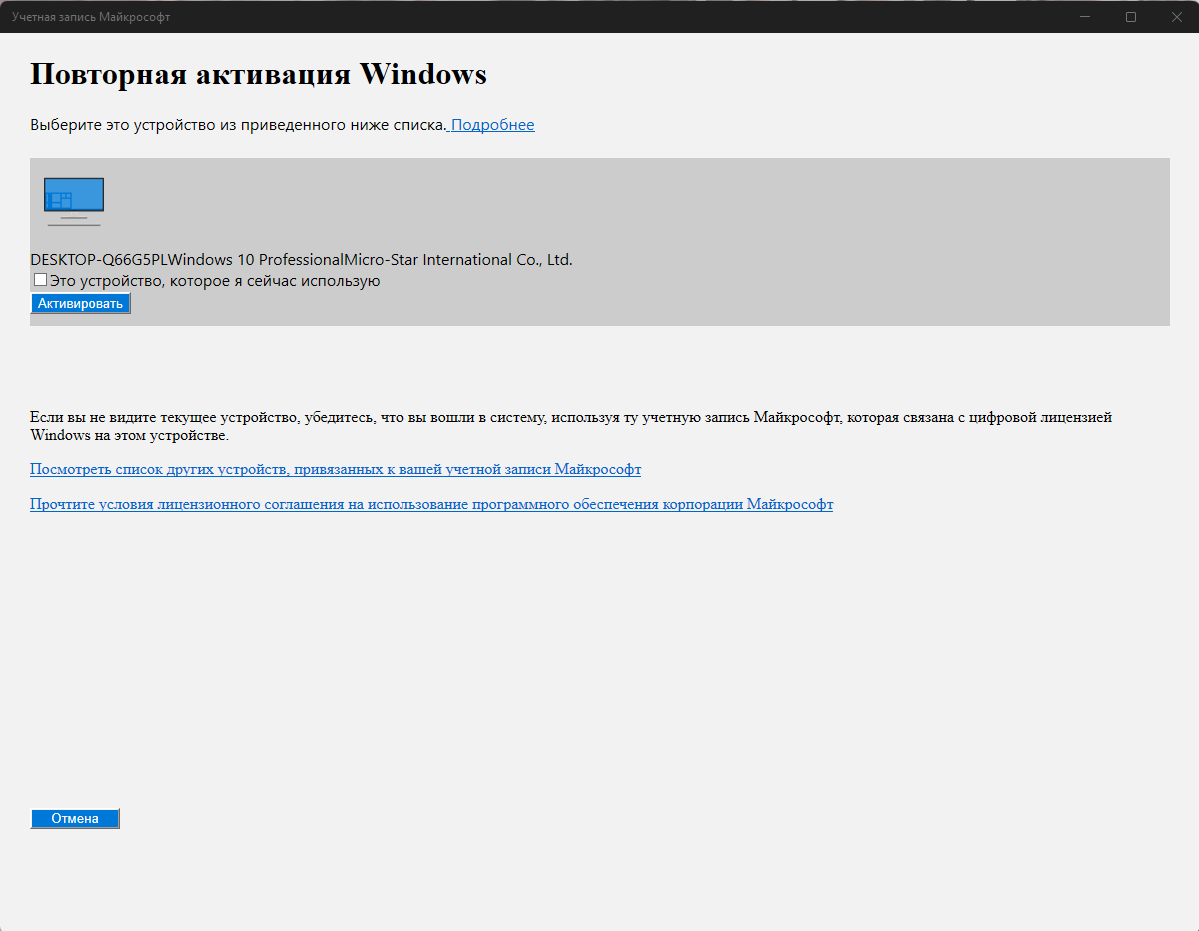The image size is (1199, 931).
Task: Check 'Это устройство, которое я сейчас использую' box
Action: [x=41, y=280]
